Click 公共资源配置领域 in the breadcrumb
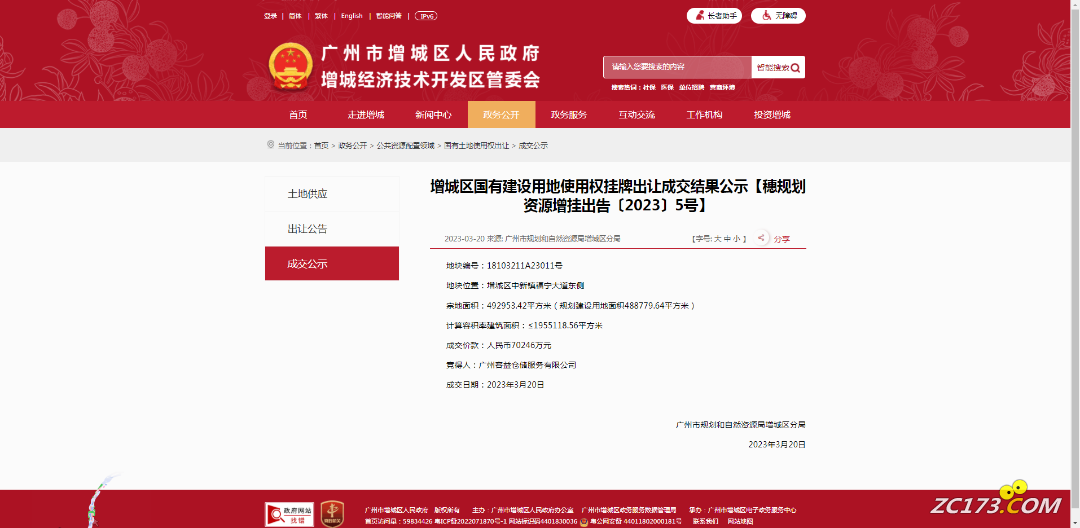The height and width of the screenshot is (528, 1080). pyautogui.click(x=405, y=146)
